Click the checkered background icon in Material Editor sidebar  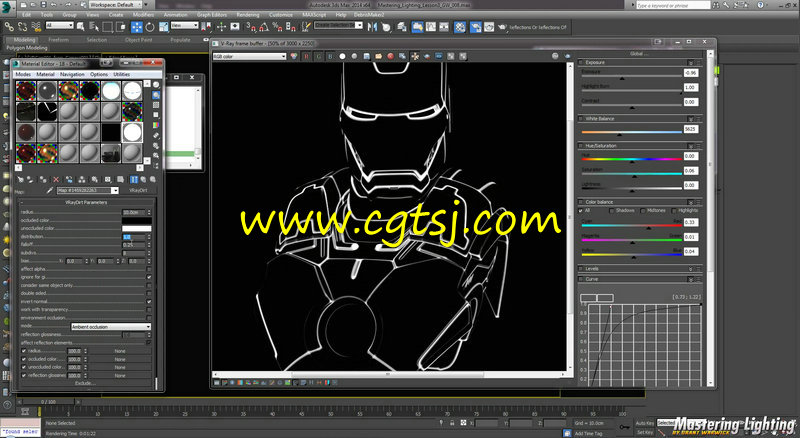coord(156,105)
